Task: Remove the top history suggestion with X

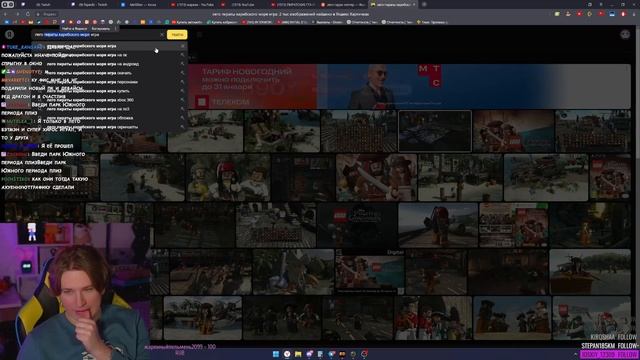Action: (x=182, y=46)
